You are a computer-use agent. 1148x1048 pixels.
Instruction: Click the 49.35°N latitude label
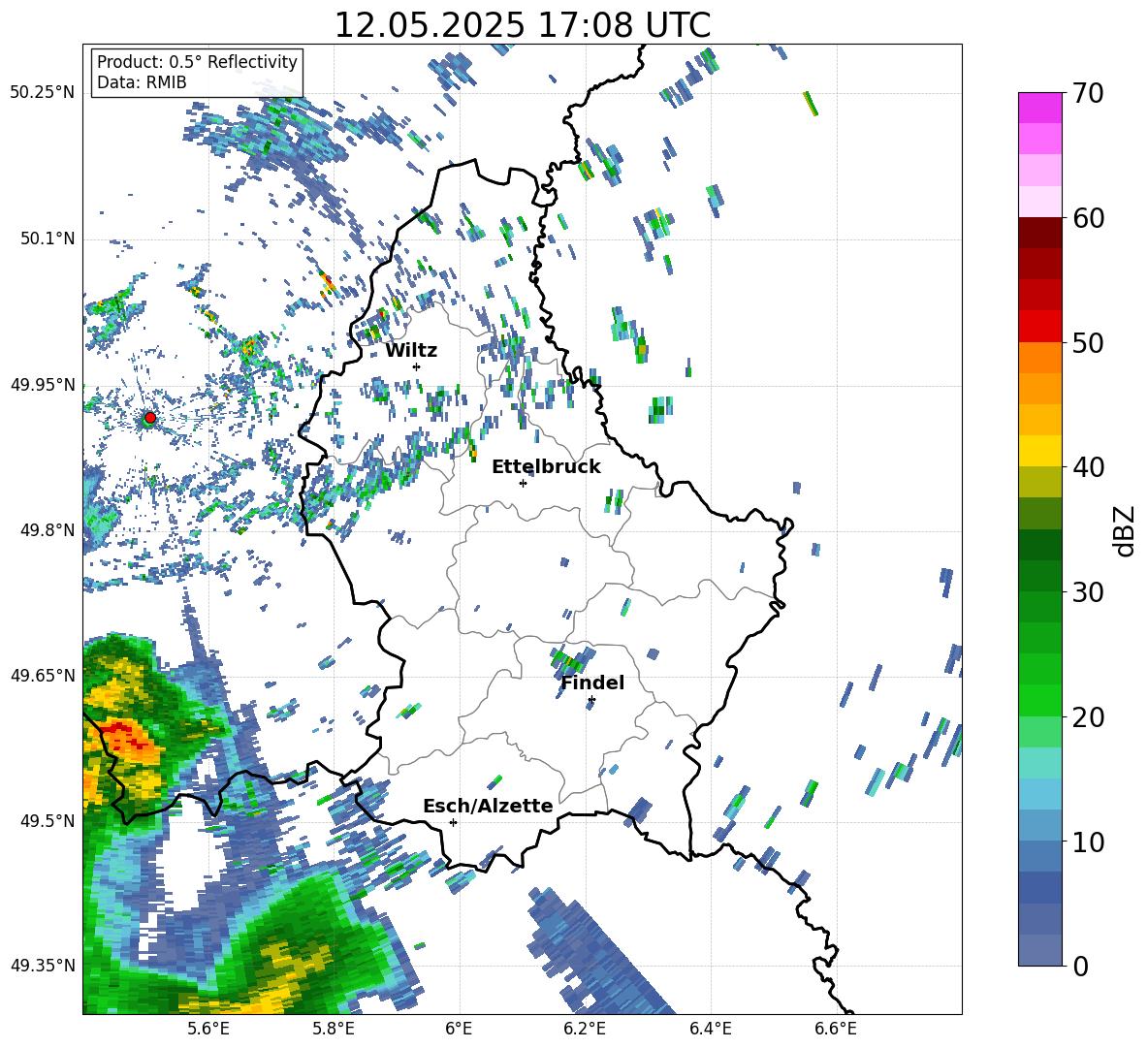(x=43, y=966)
